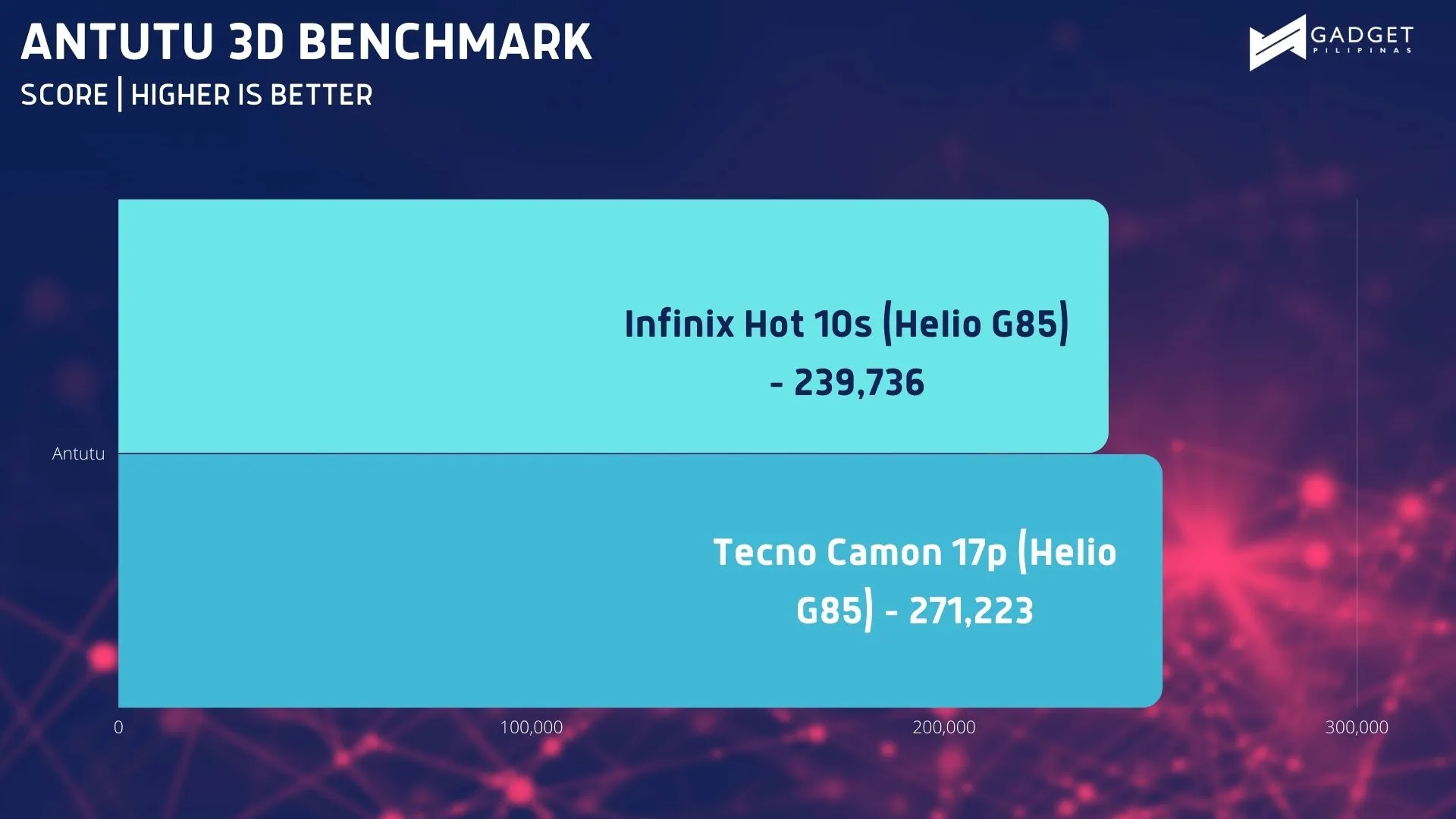The image size is (1456, 819).
Task: Click the G85) - 271,223 score text
Action: tap(915, 611)
